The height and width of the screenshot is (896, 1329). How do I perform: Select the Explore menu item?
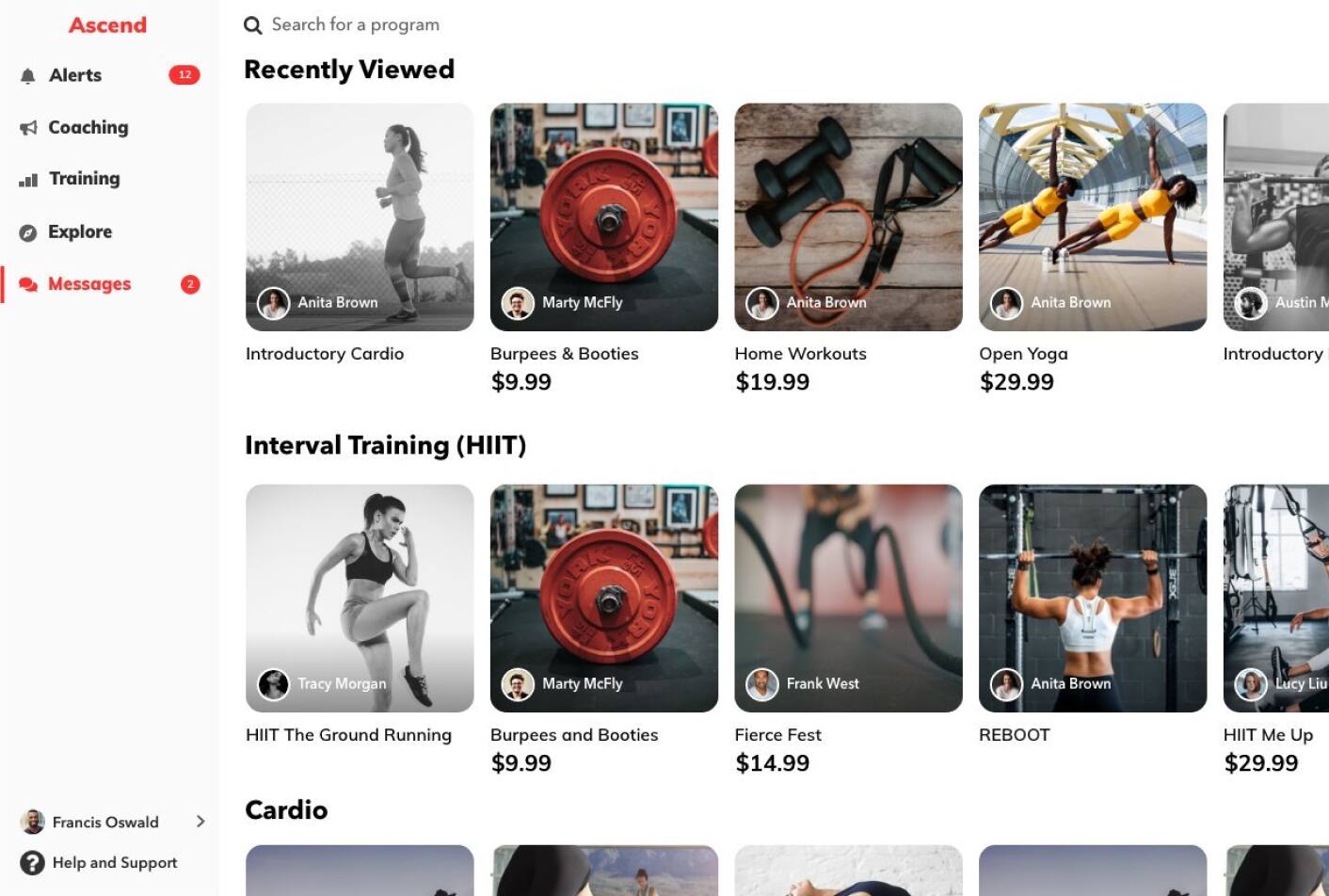(x=109, y=232)
